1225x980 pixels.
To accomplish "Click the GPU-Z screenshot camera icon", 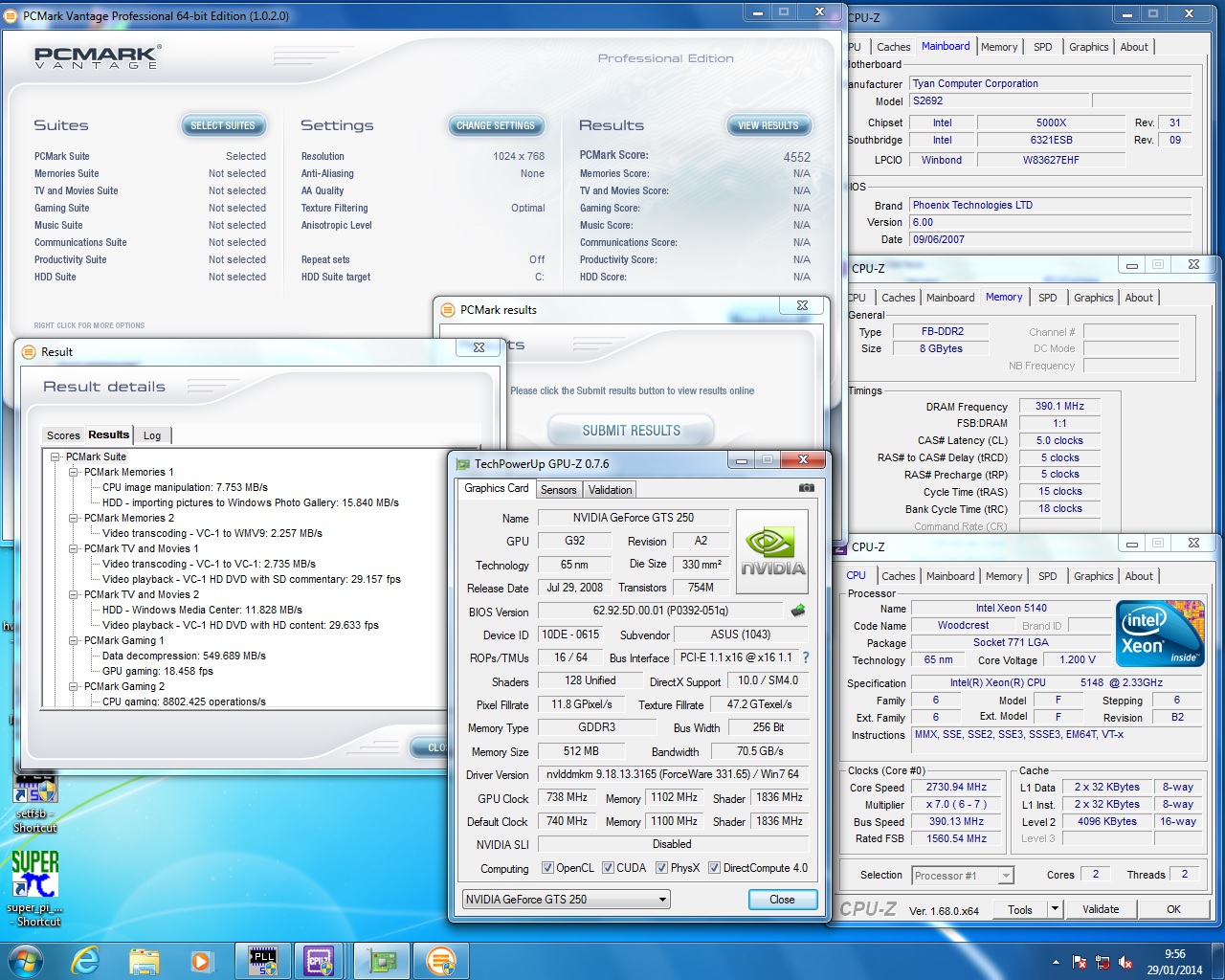I will (807, 488).
